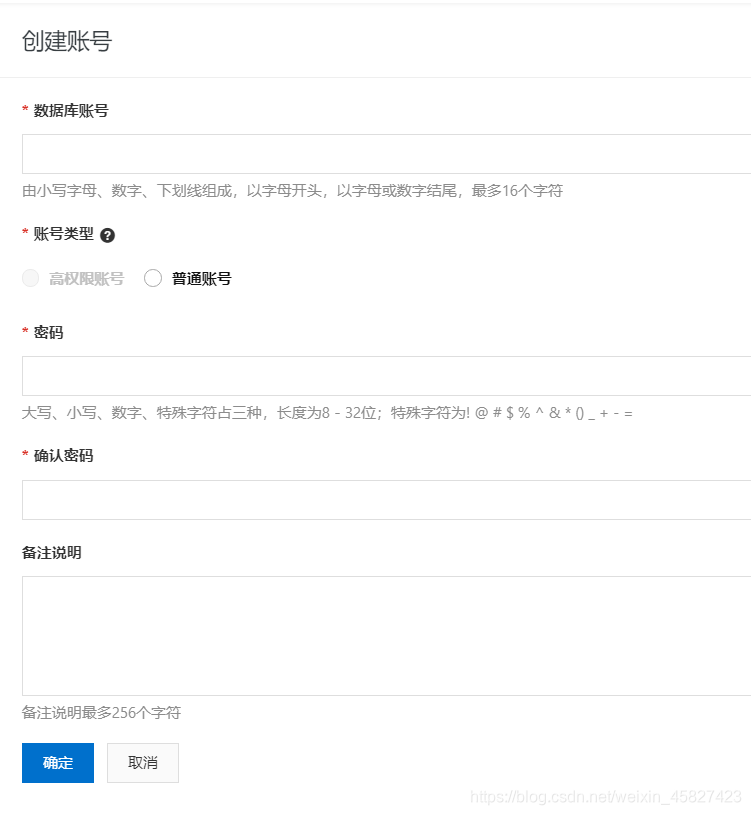This screenshot has width=751, height=815.
Task: Click the 确认密码 field label
Action: pyautogui.click(x=63, y=456)
